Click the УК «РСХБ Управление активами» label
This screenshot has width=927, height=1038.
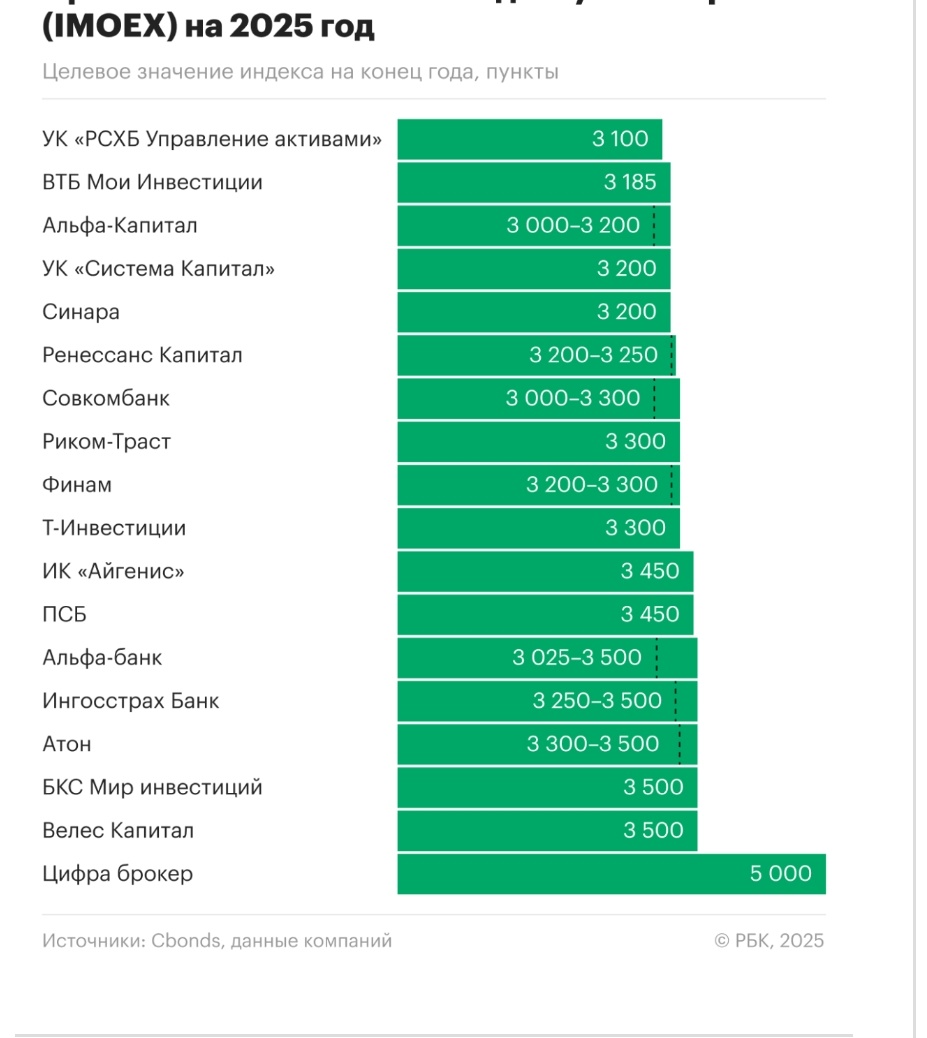coord(212,139)
